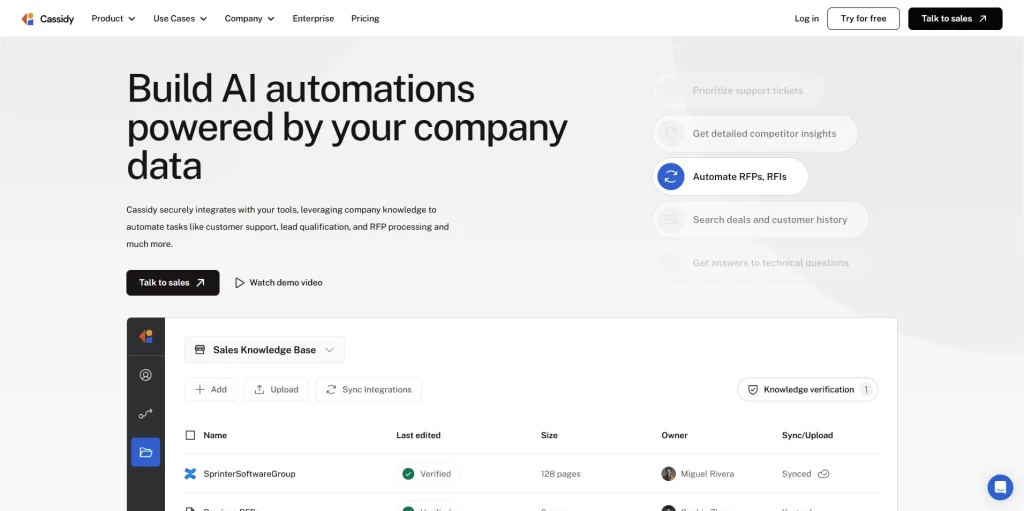Image resolution: width=1024 pixels, height=511 pixels.
Task: Play the Watch demo video link
Action: tap(279, 282)
